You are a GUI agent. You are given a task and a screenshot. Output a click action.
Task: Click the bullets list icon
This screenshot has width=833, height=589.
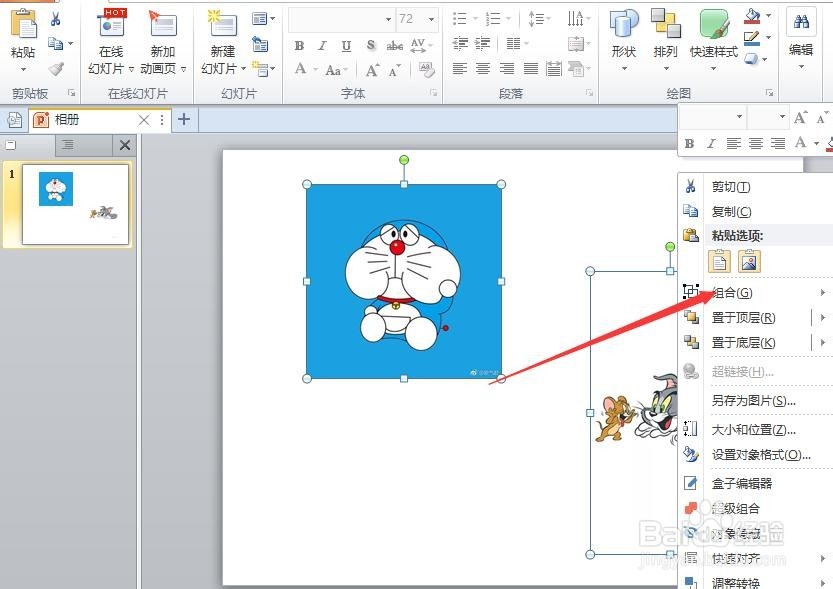click(x=459, y=19)
